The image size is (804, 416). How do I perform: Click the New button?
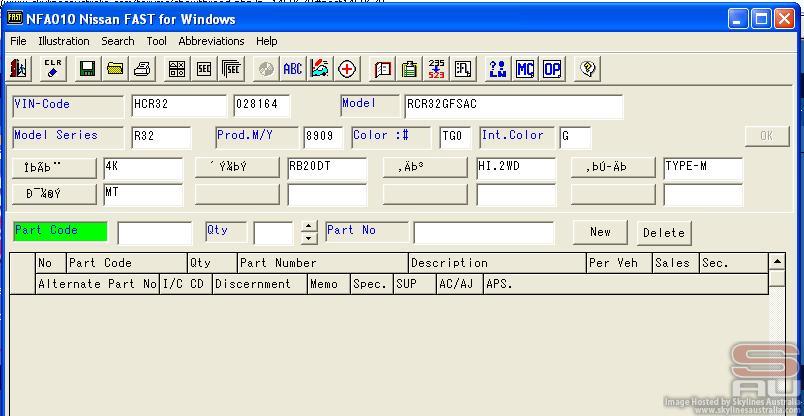coord(600,232)
